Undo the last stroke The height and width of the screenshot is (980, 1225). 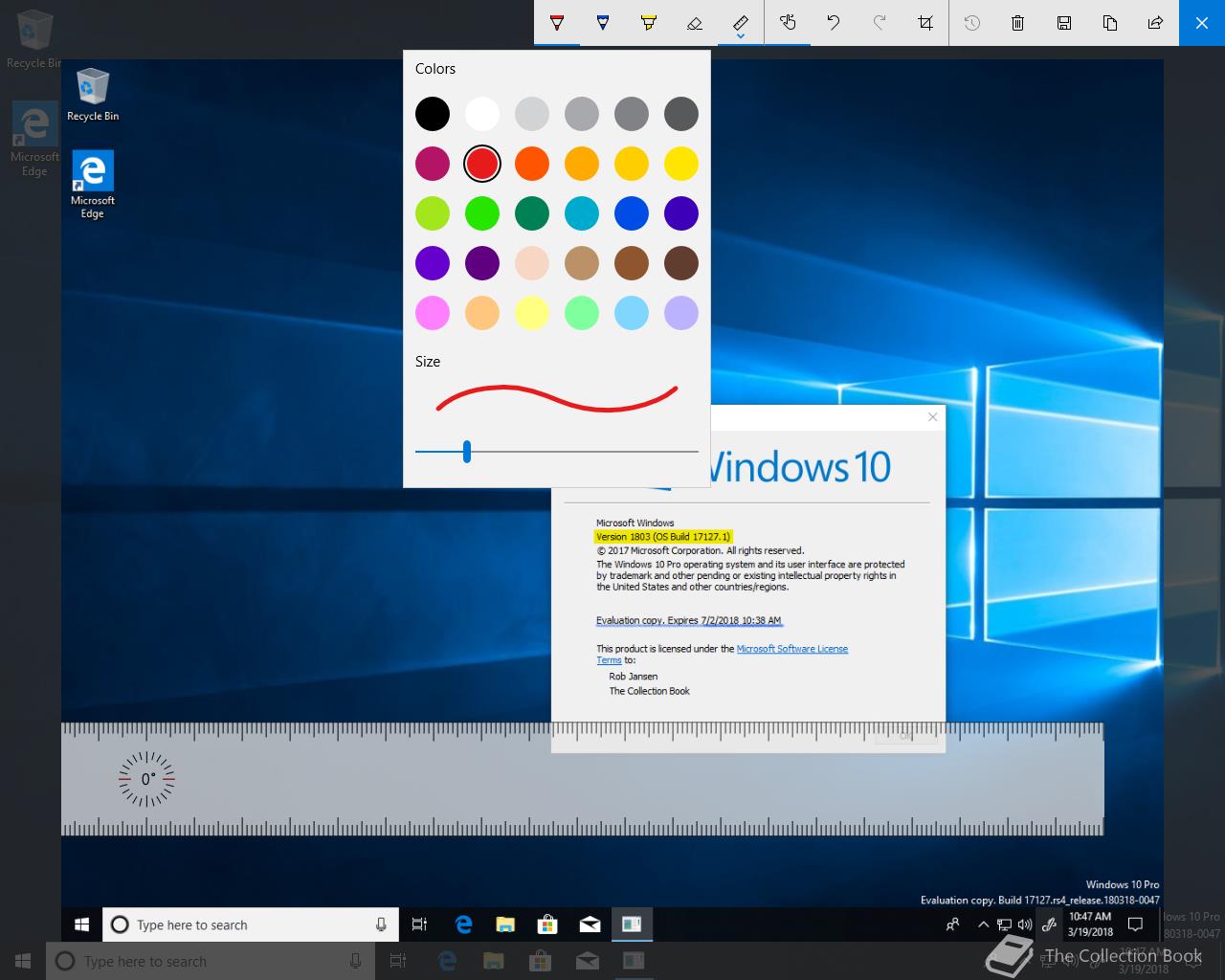coord(834,22)
